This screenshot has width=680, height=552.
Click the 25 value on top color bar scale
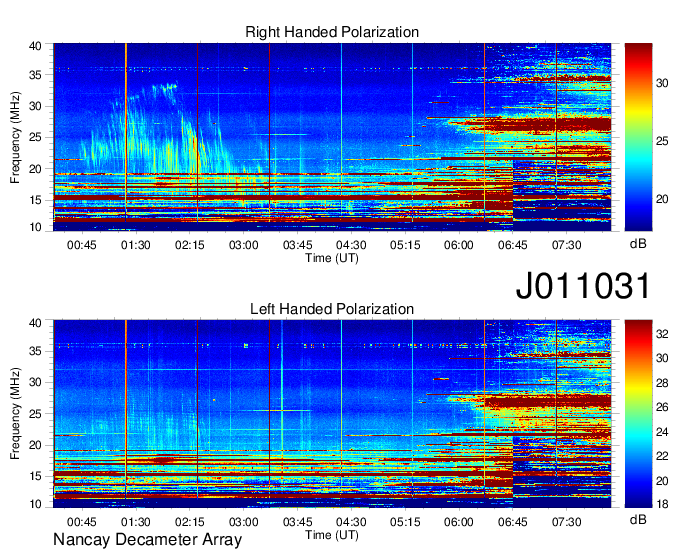click(x=662, y=141)
